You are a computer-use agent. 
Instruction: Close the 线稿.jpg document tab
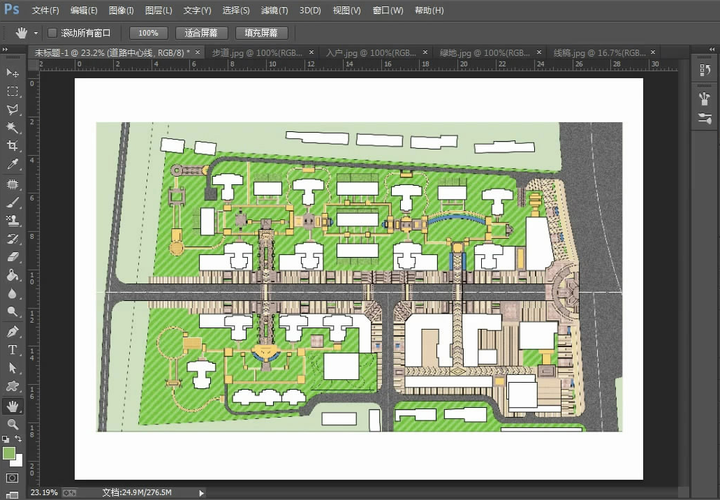pos(652,52)
